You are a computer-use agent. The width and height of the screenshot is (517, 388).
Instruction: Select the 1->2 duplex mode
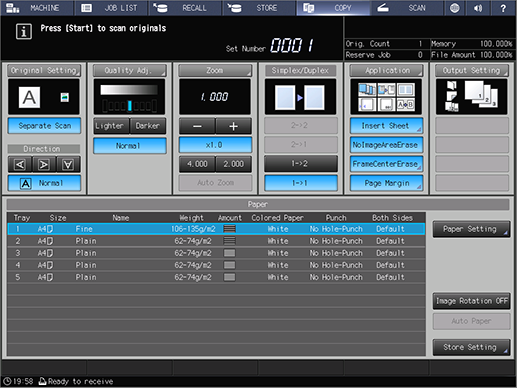tap(301, 164)
